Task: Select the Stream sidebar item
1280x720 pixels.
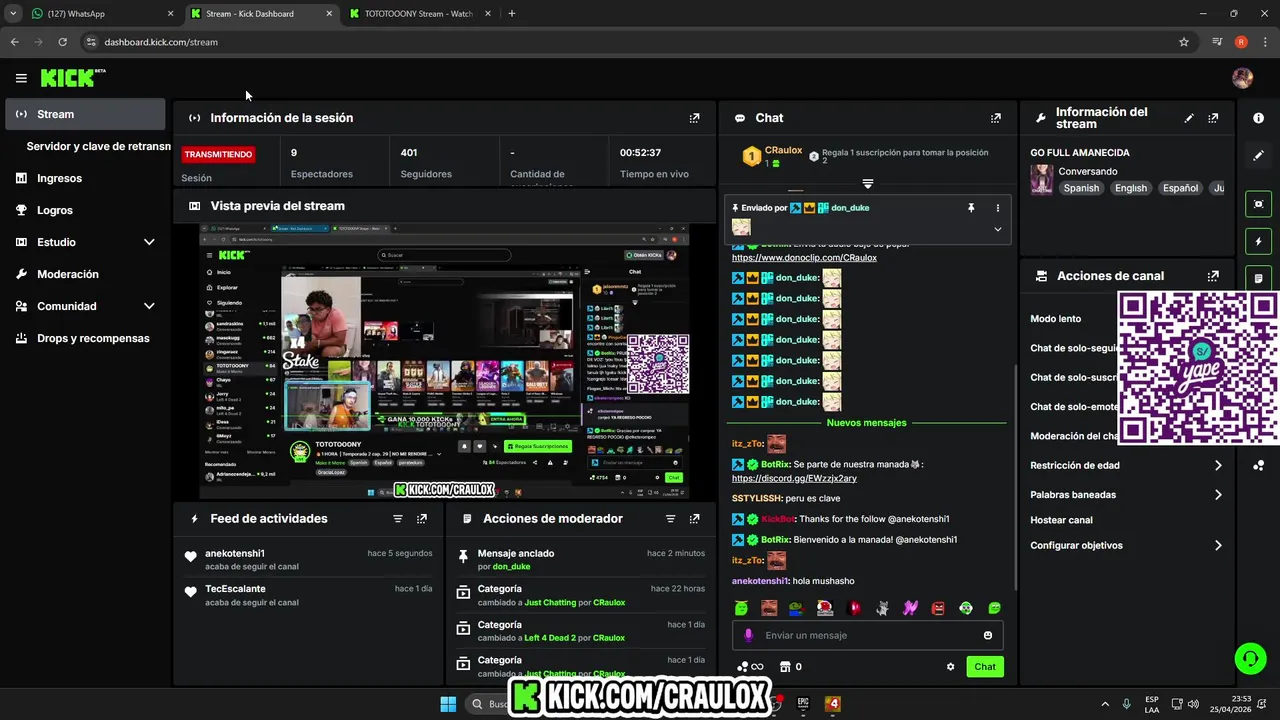Action: 85,114
